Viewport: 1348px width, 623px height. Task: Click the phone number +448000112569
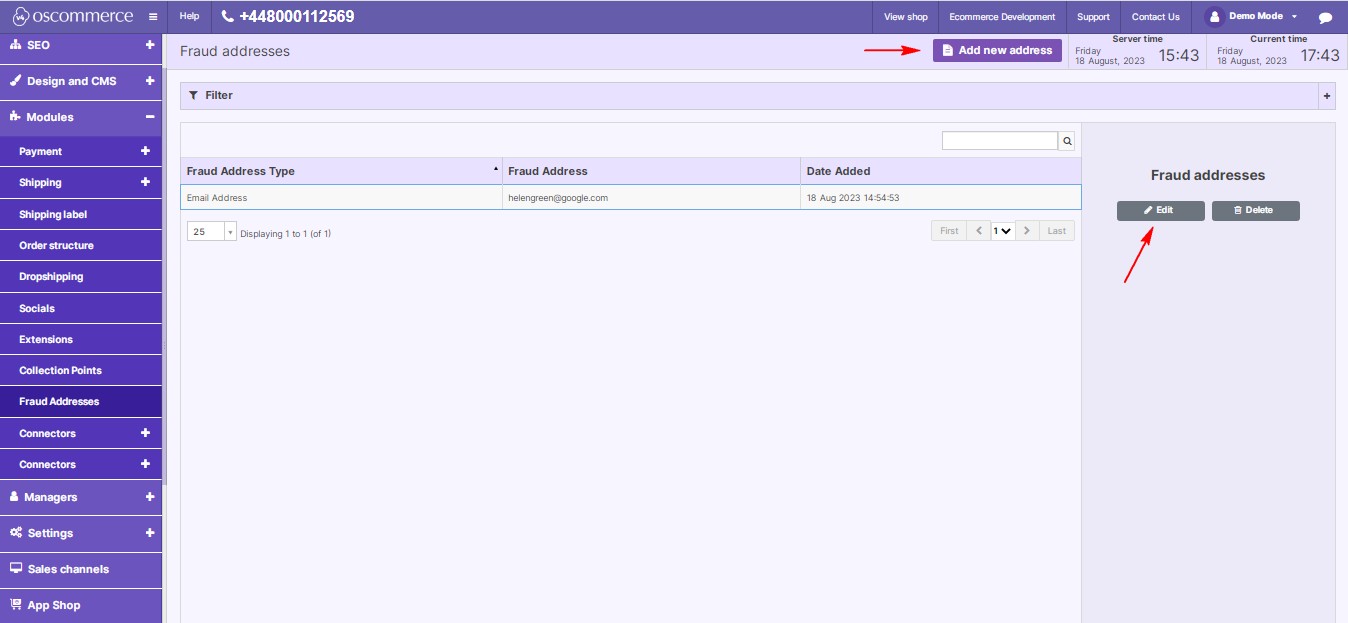(287, 17)
